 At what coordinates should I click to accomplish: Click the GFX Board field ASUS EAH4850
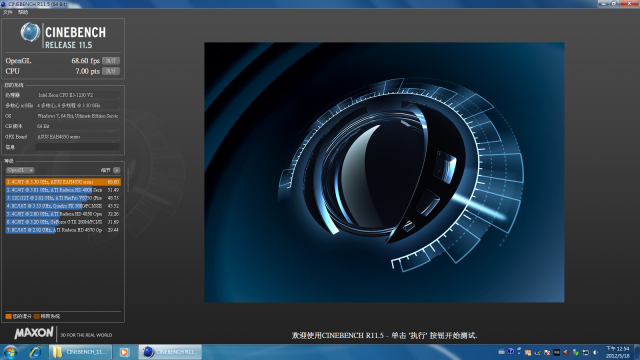coord(78,137)
